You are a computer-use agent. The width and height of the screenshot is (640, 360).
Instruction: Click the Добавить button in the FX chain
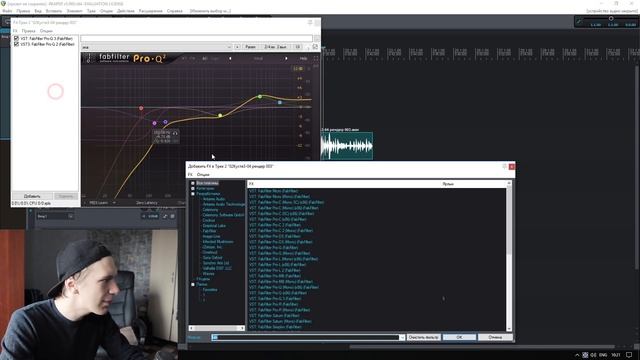coord(32,196)
